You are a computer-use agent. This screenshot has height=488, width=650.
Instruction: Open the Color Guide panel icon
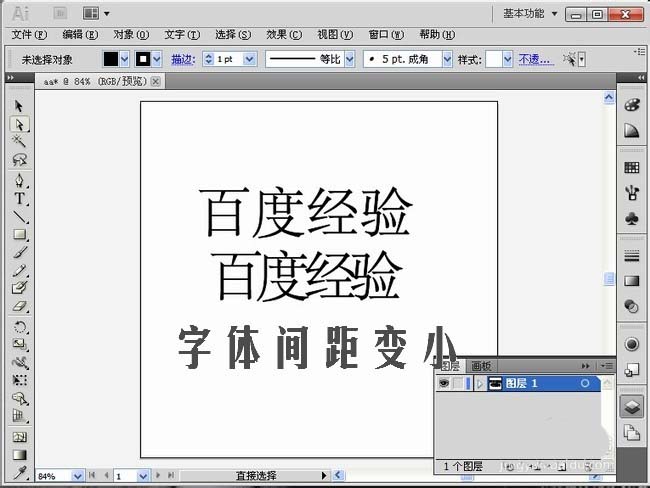click(x=632, y=131)
